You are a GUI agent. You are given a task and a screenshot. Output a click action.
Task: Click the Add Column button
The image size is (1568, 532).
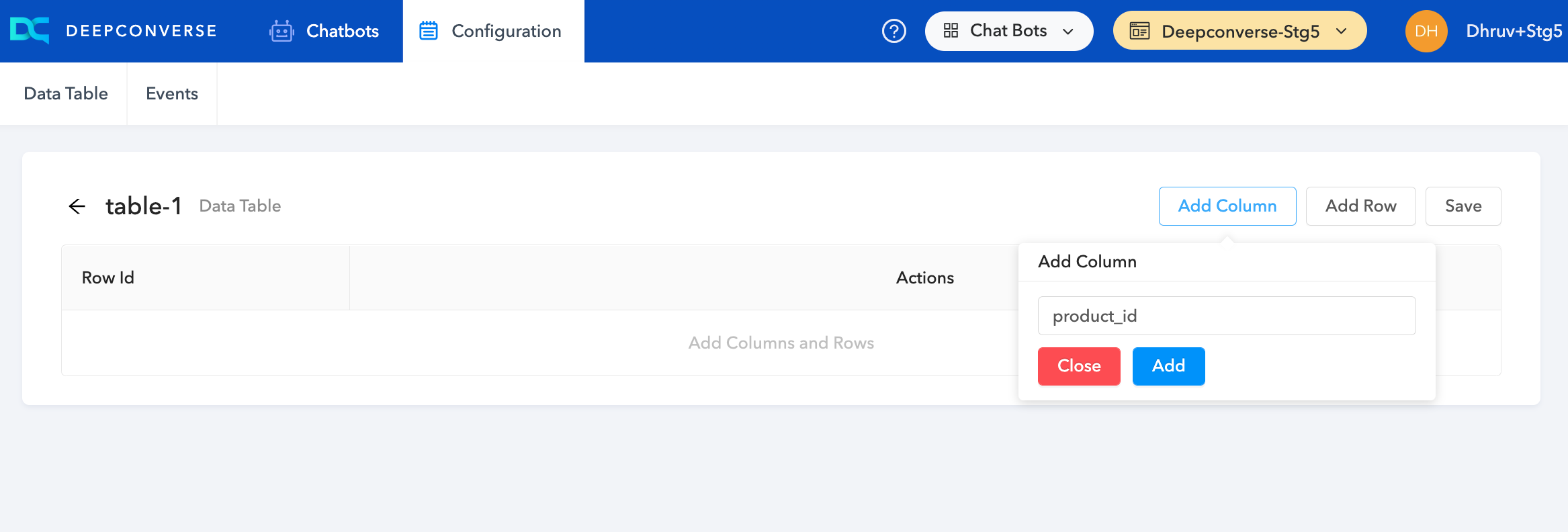(1227, 206)
